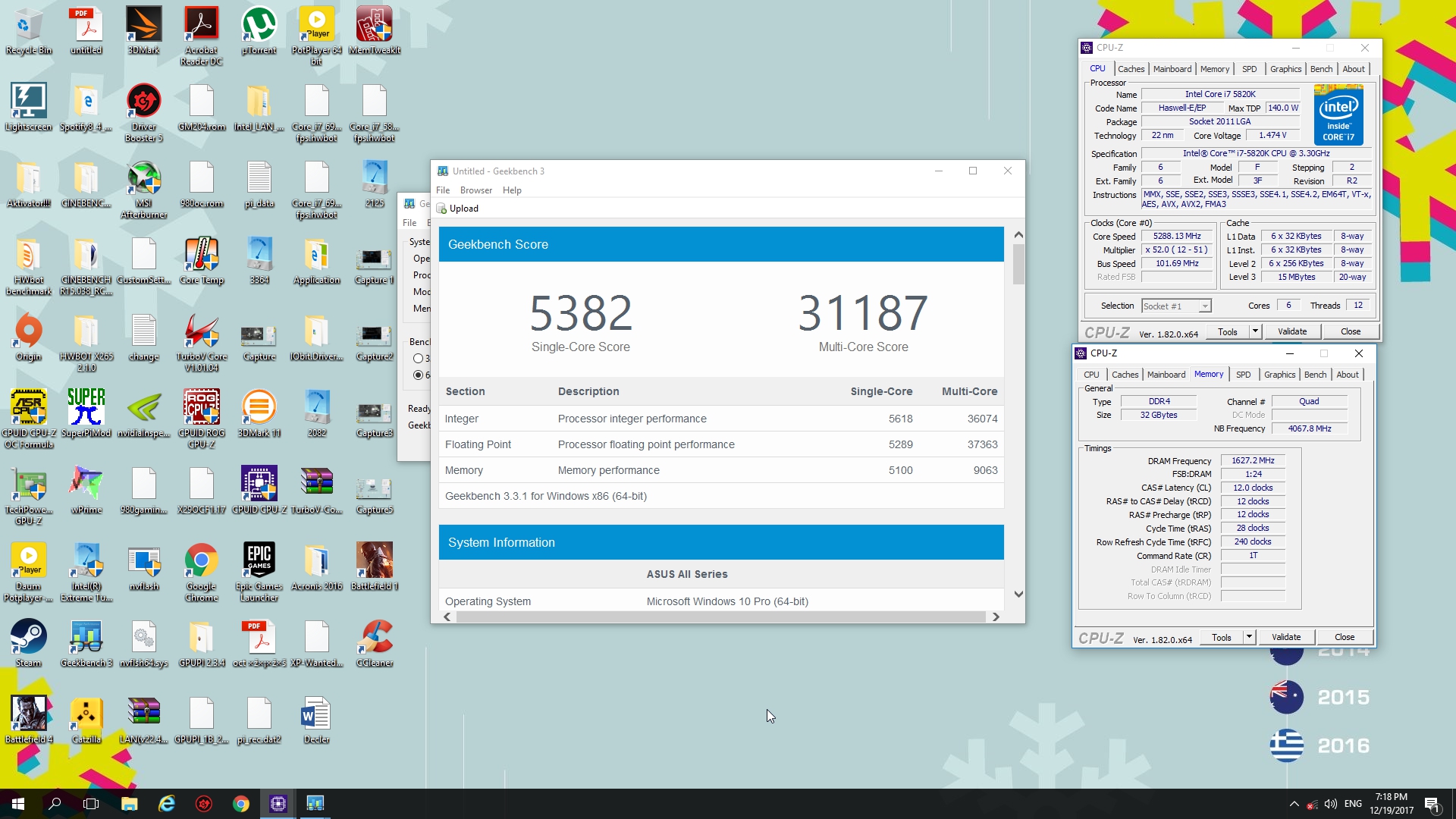Launch nvidiaInspector shortcut
Image resolution: width=1456 pixels, height=819 pixels.
143,414
